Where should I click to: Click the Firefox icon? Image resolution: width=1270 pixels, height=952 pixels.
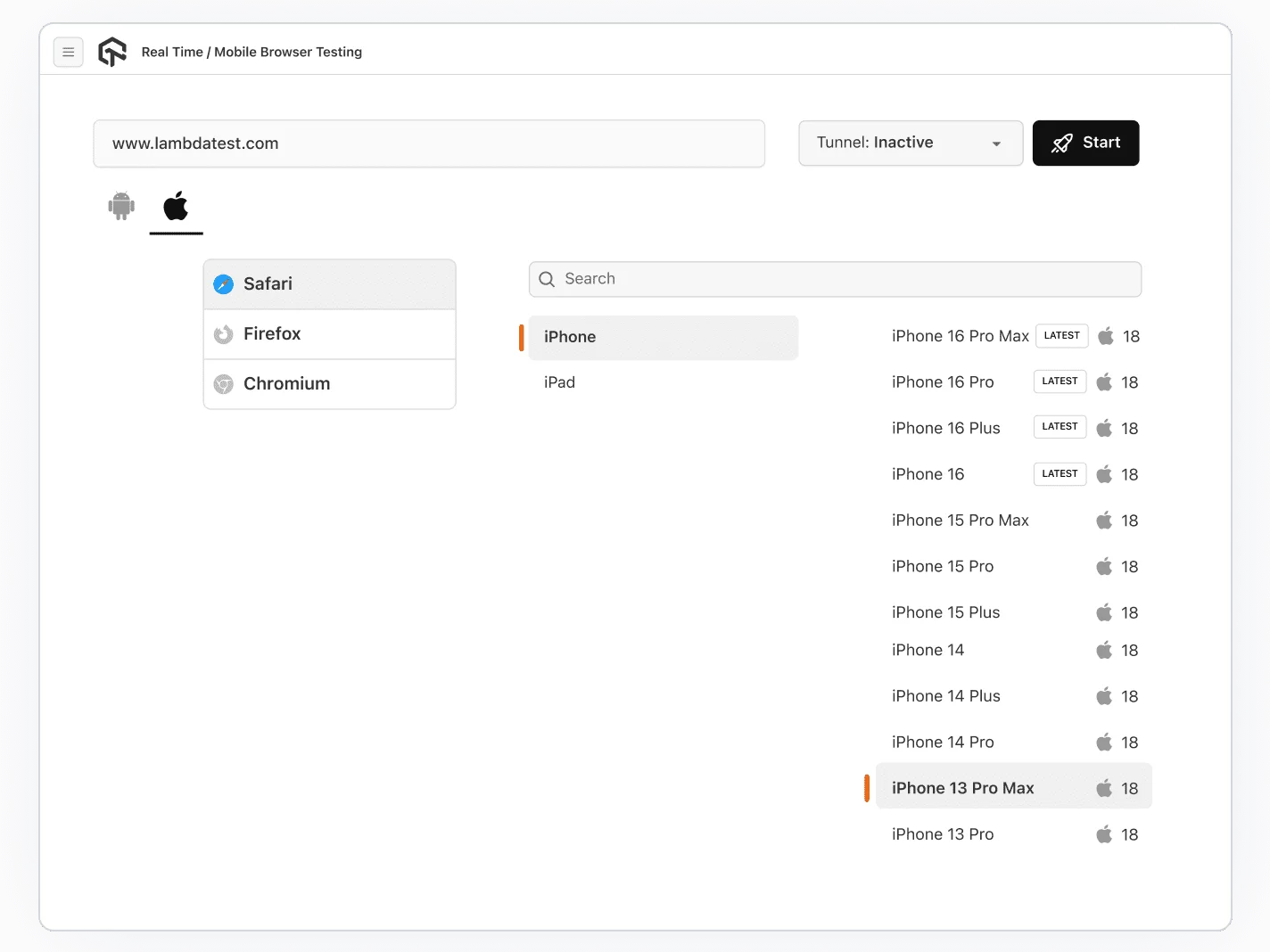[x=224, y=334]
